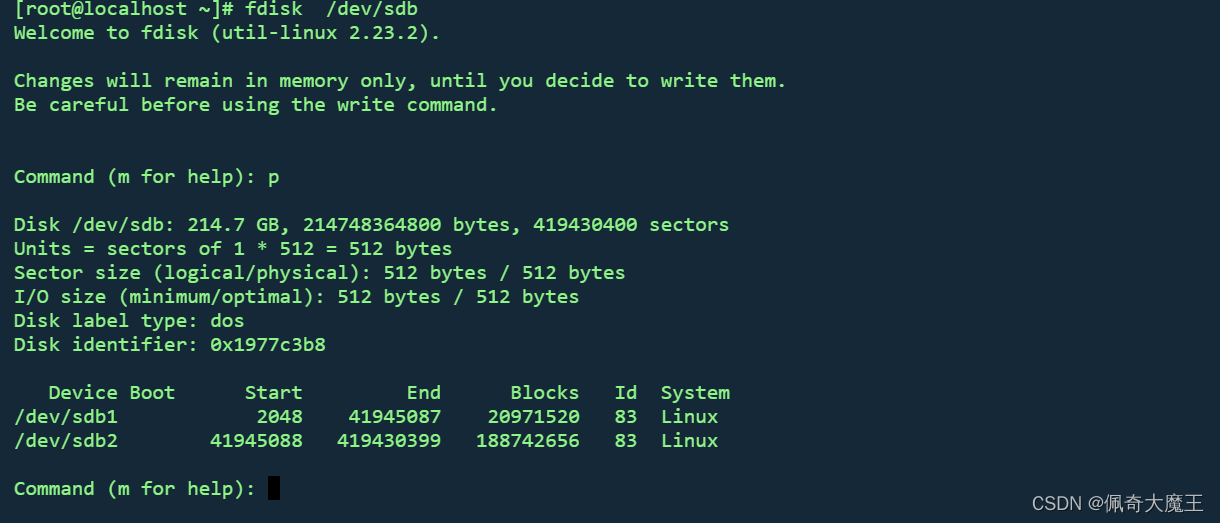Click the Id column header

pos(626,393)
